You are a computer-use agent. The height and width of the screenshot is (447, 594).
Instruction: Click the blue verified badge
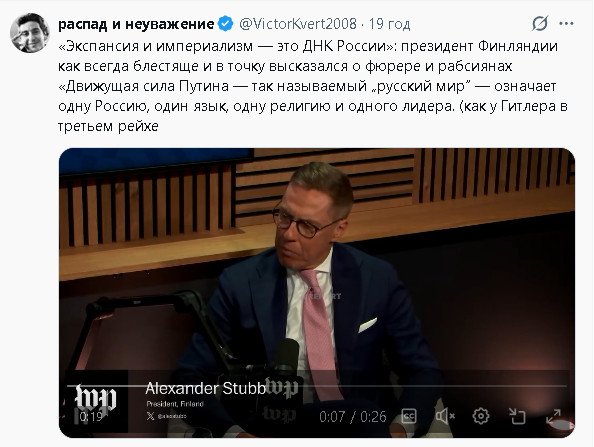pos(226,24)
